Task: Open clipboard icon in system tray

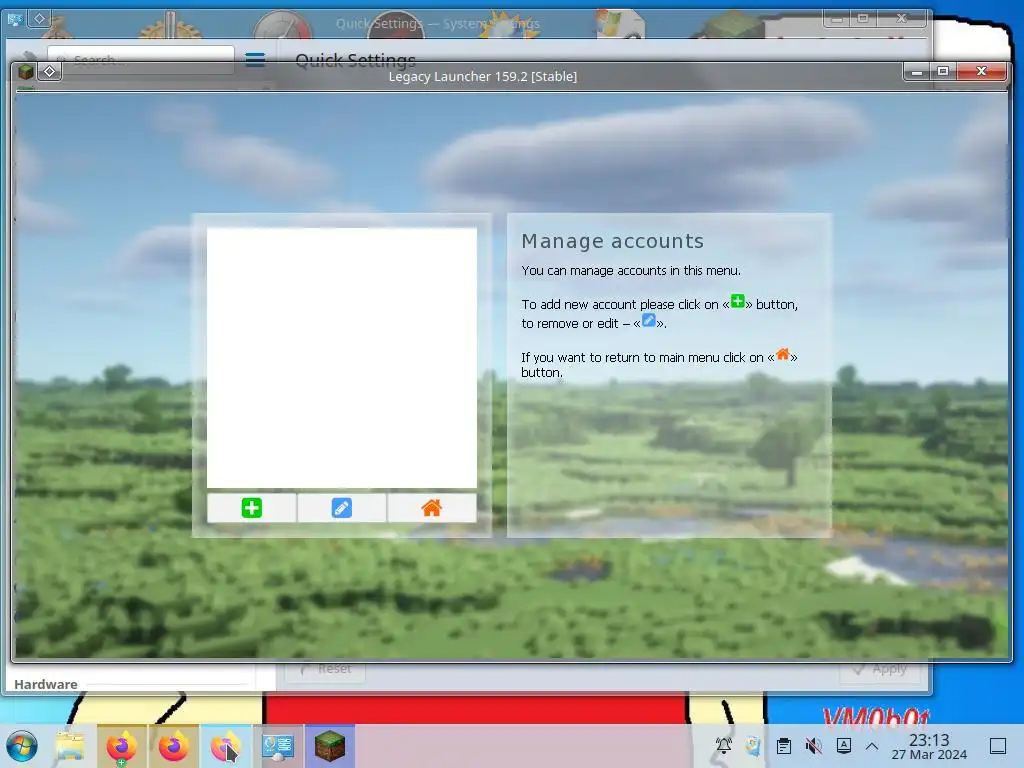Action: coord(784,746)
